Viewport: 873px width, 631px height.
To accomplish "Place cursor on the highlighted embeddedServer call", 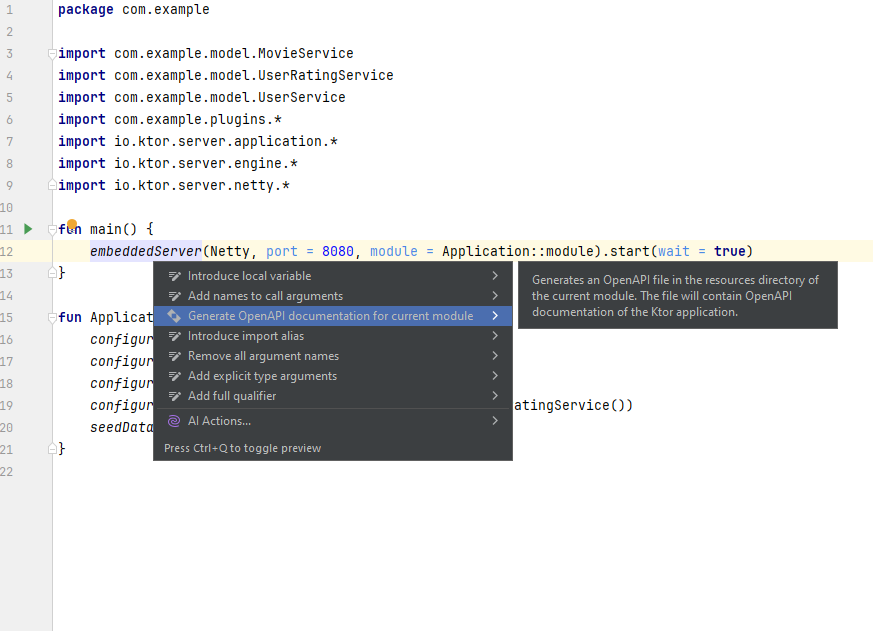I will point(144,250).
